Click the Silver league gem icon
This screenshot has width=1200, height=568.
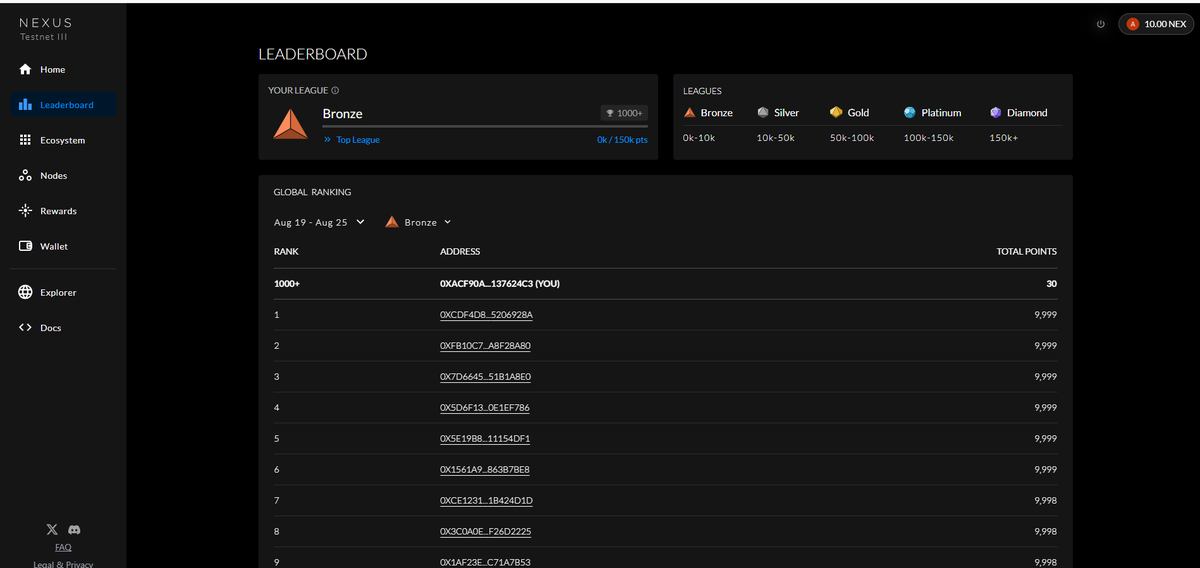click(763, 113)
